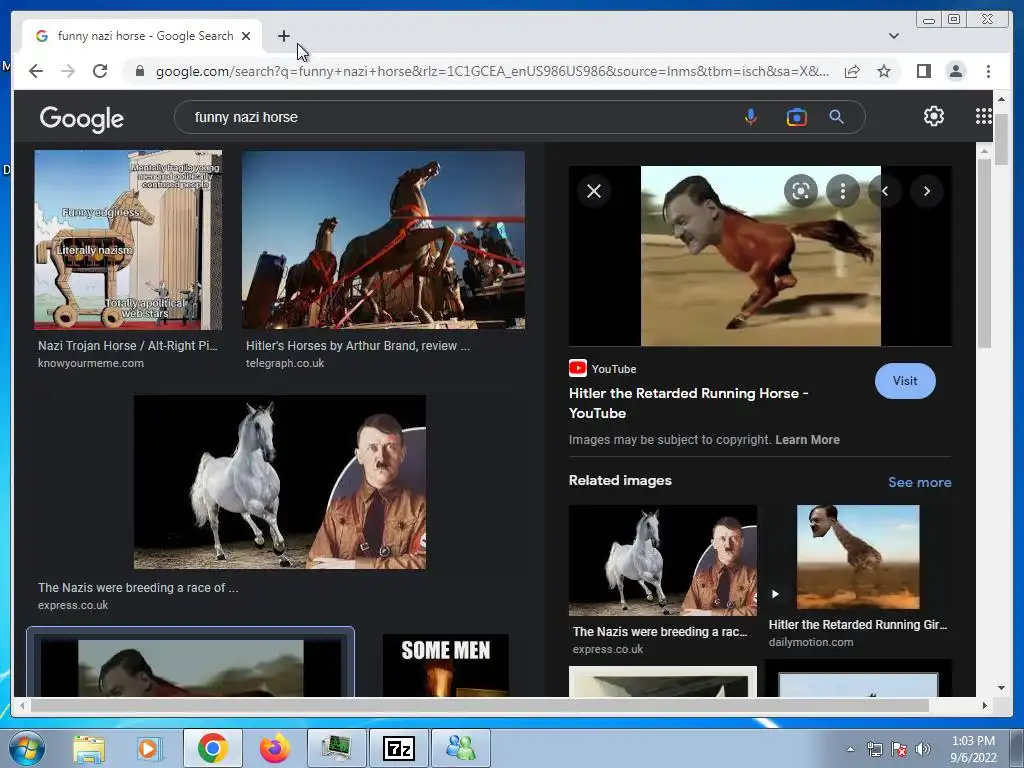Click the Google logo
This screenshot has width=1024, height=768.
(x=82, y=118)
